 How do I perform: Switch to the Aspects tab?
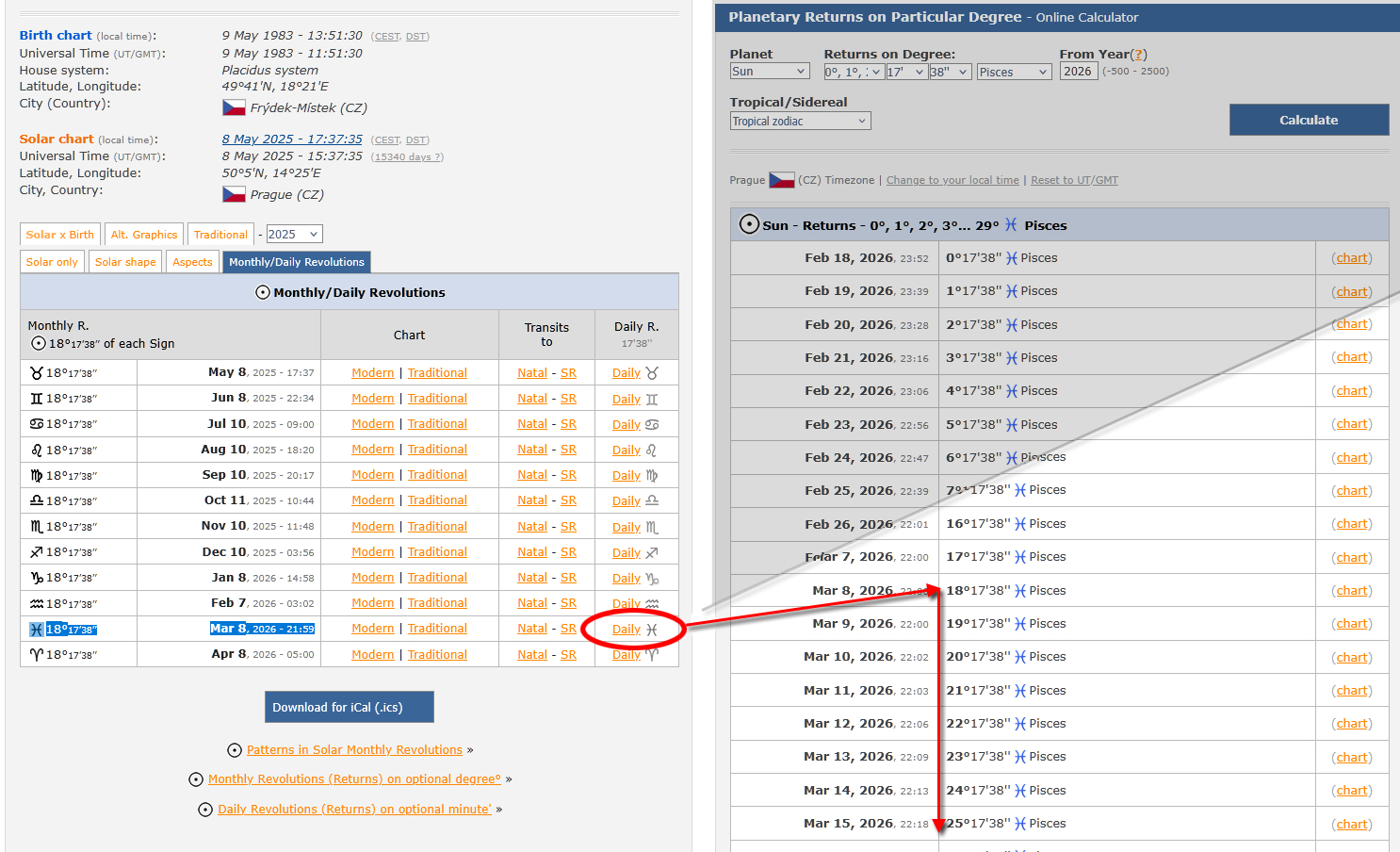pyautogui.click(x=192, y=262)
